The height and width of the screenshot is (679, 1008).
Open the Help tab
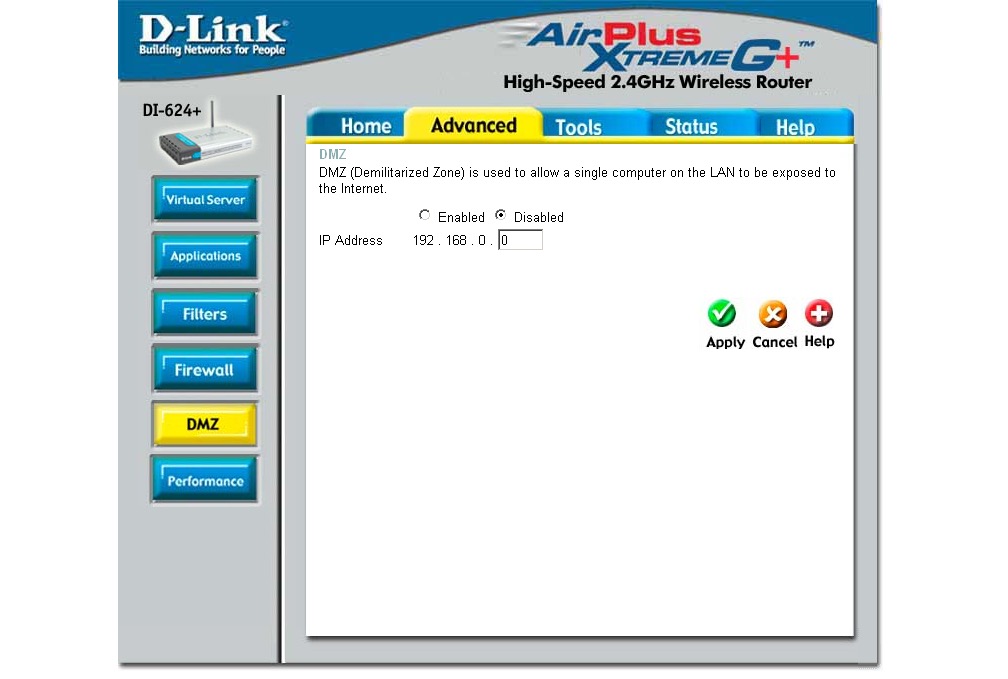pos(795,127)
